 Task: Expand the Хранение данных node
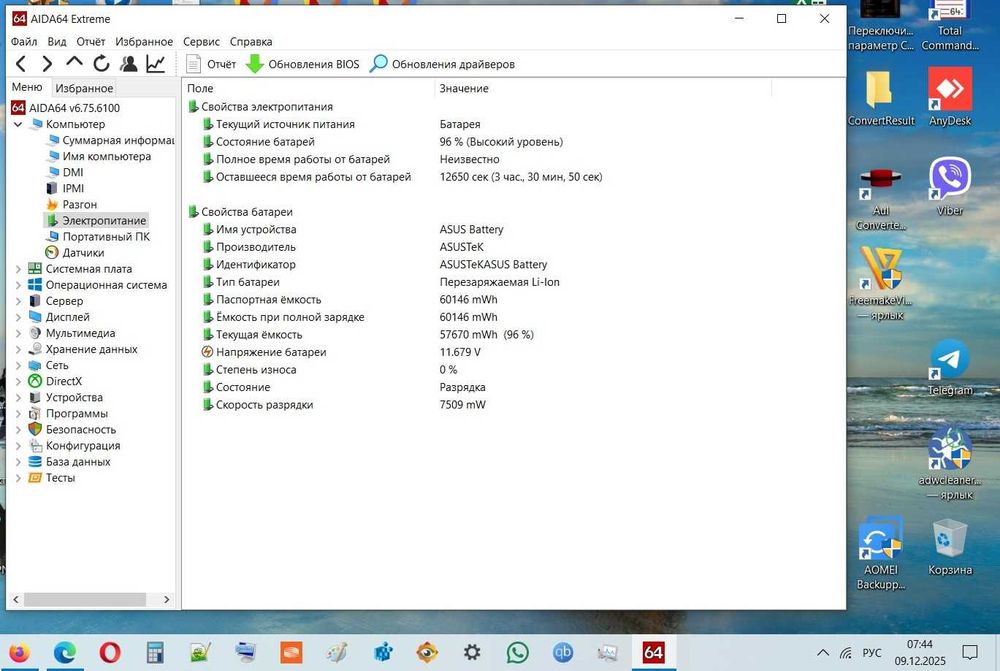(x=18, y=350)
